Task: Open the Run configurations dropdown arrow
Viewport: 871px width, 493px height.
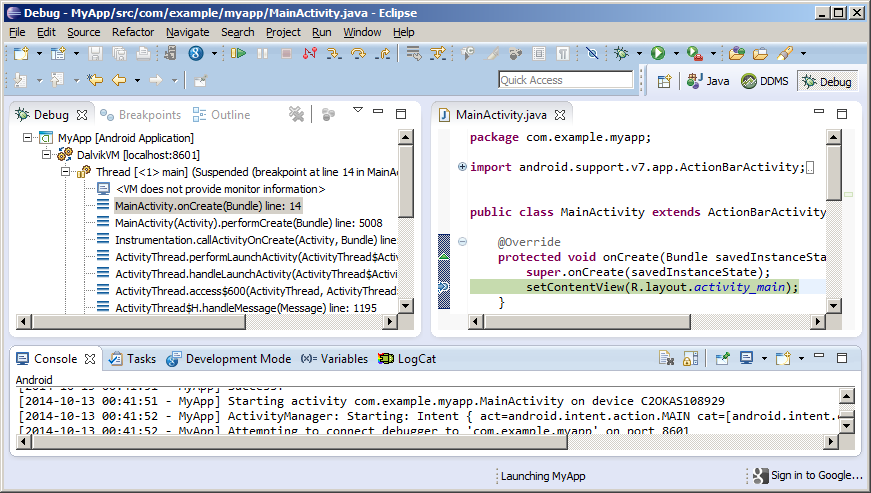Action: tap(676, 54)
